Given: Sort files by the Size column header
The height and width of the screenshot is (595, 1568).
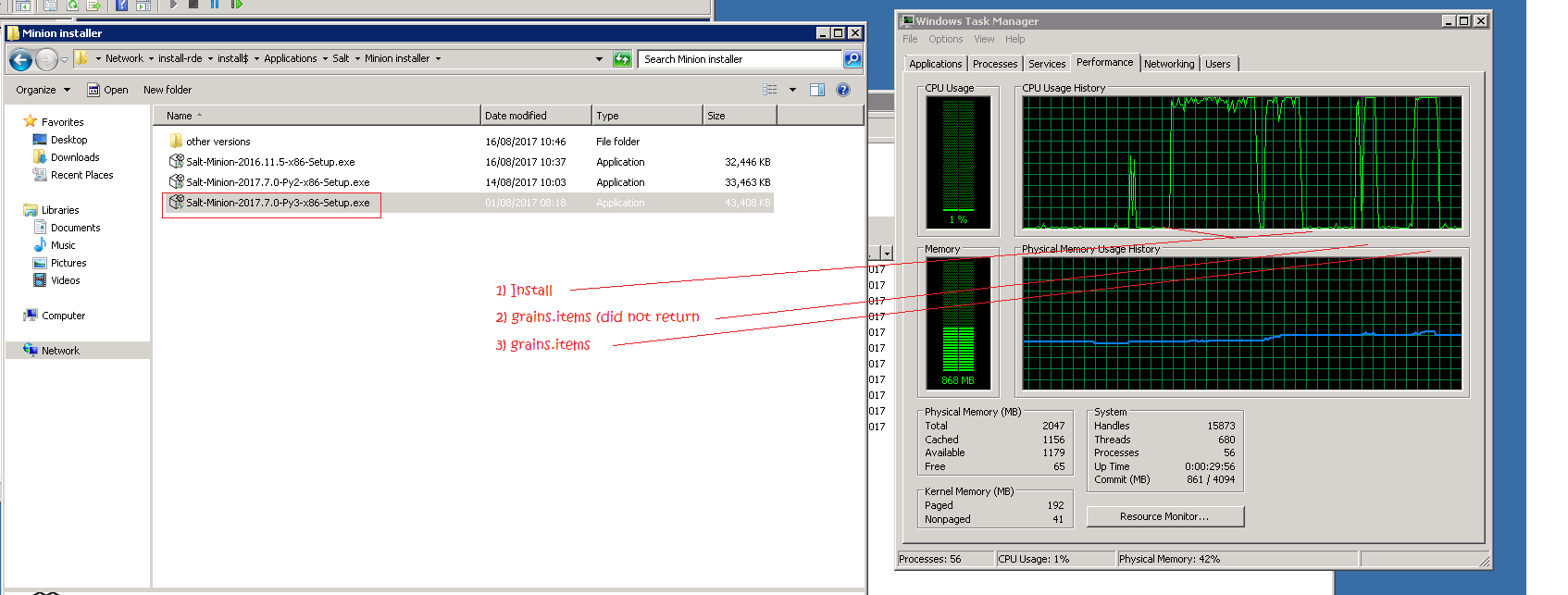Looking at the screenshot, I should pyautogui.click(x=740, y=116).
